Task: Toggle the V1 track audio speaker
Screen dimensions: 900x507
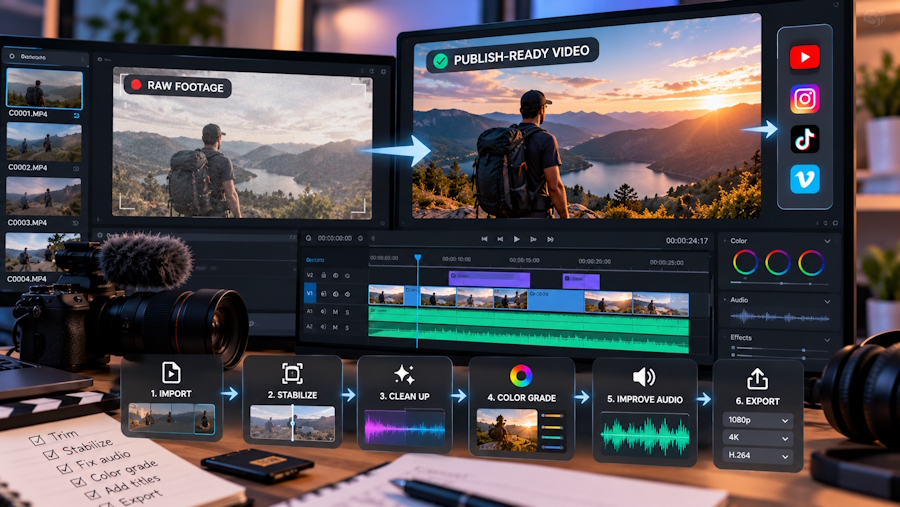Action: point(335,294)
